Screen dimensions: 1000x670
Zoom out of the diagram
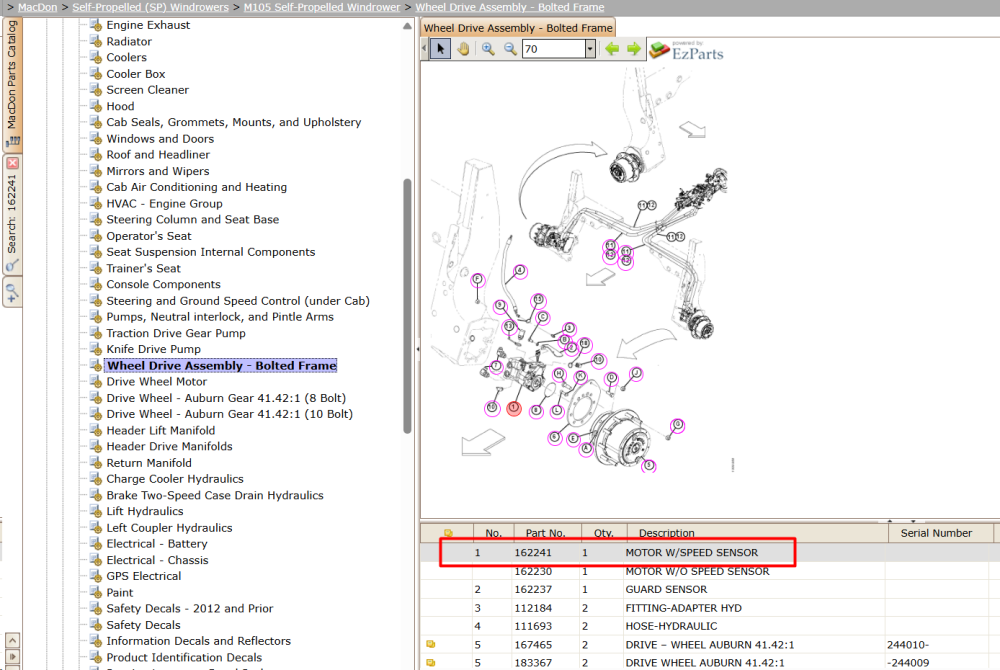pos(510,49)
